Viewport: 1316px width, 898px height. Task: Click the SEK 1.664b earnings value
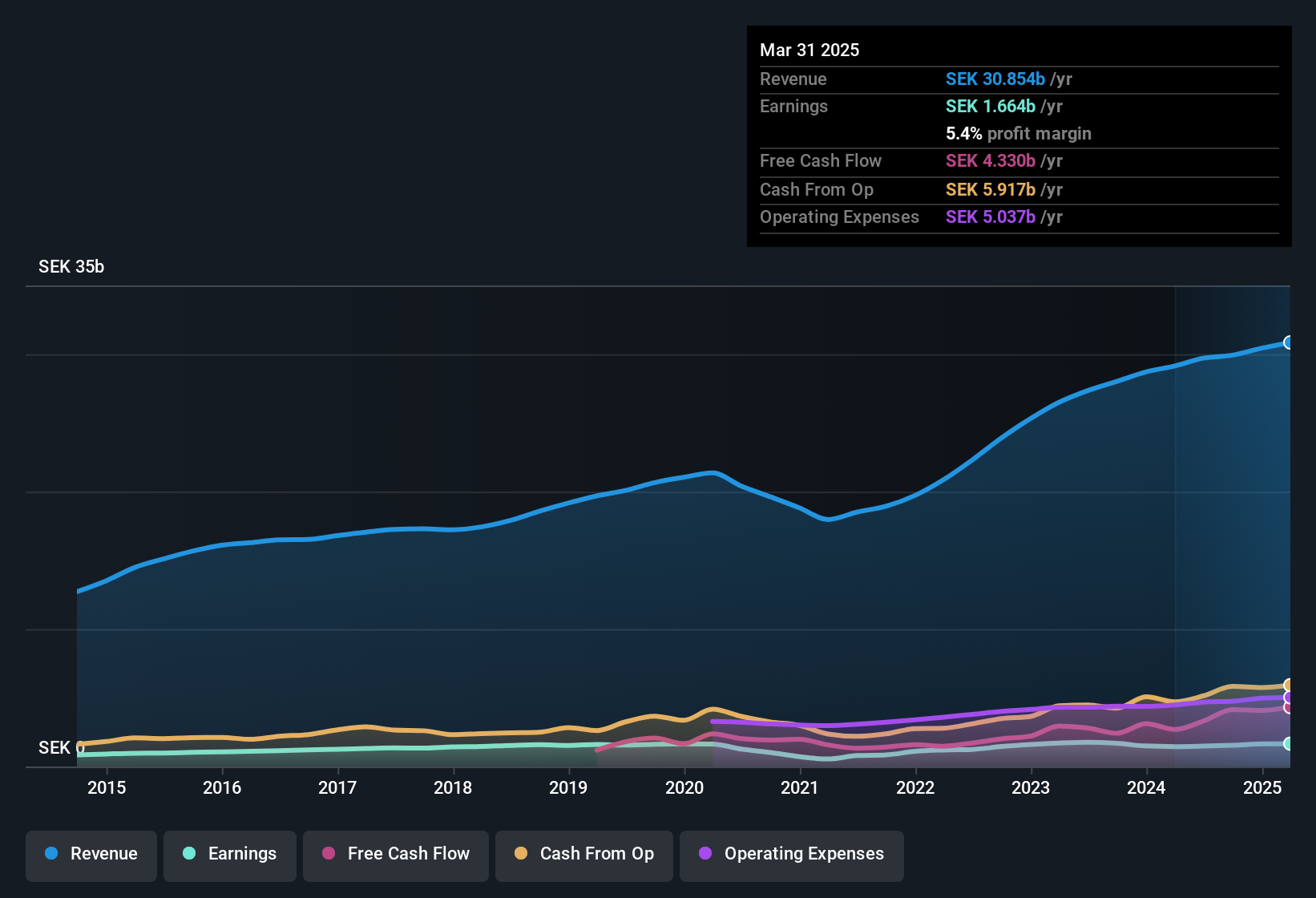[x=991, y=106]
